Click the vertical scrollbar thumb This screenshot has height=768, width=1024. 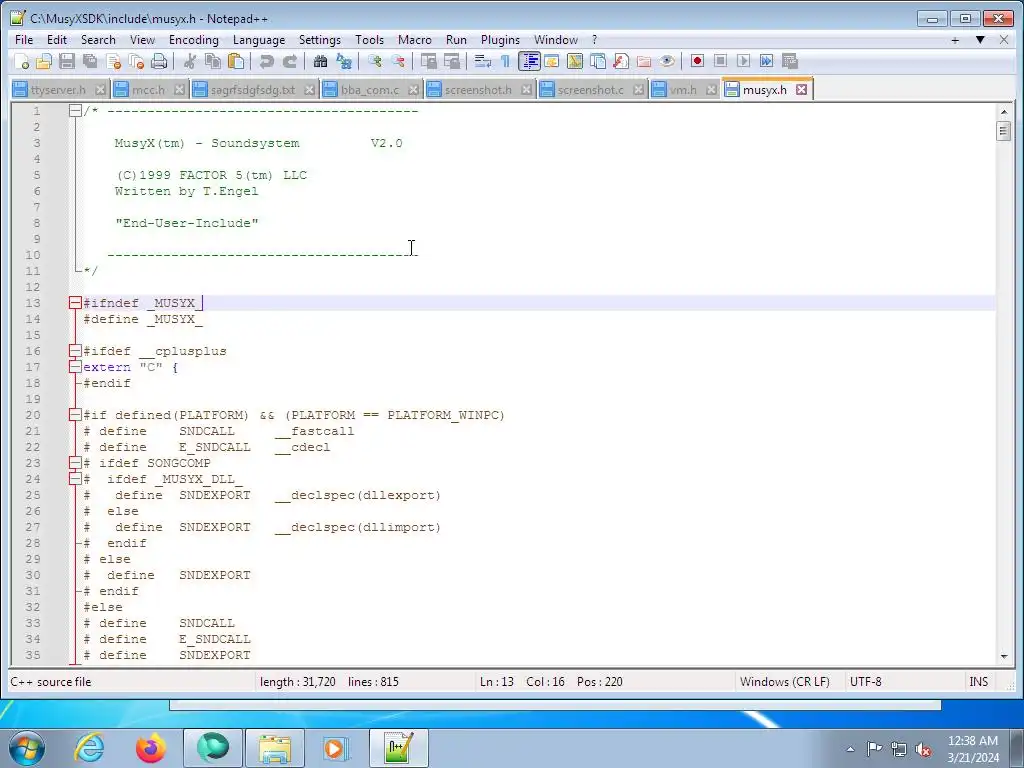1004,131
